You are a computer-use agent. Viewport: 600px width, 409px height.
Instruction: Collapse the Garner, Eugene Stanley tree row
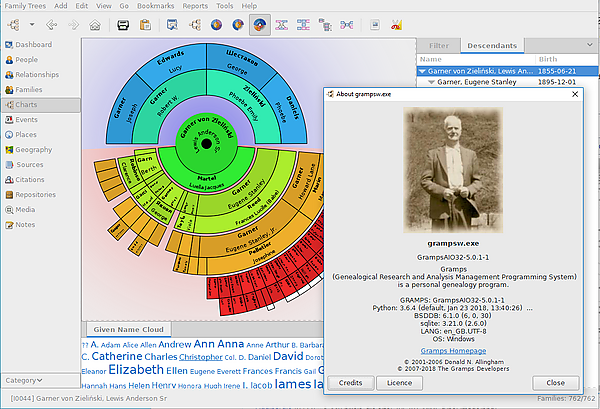(431, 82)
